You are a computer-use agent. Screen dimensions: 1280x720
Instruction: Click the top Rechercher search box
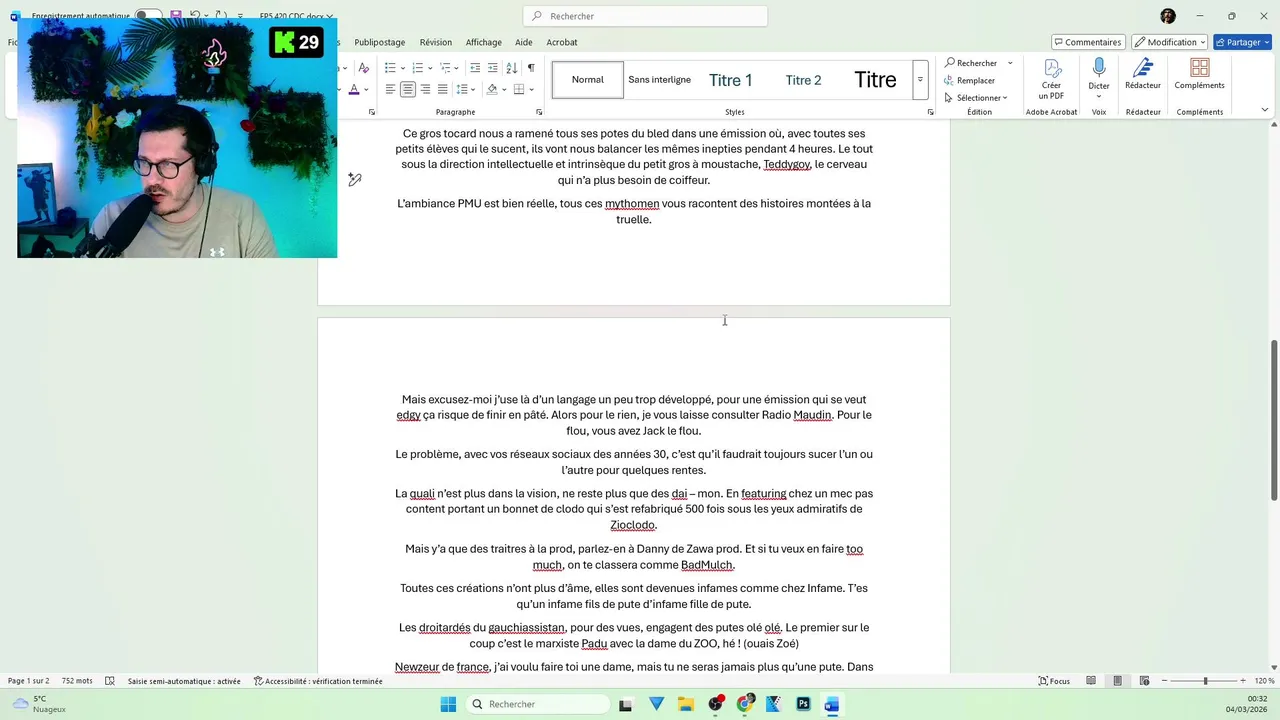(x=645, y=16)
